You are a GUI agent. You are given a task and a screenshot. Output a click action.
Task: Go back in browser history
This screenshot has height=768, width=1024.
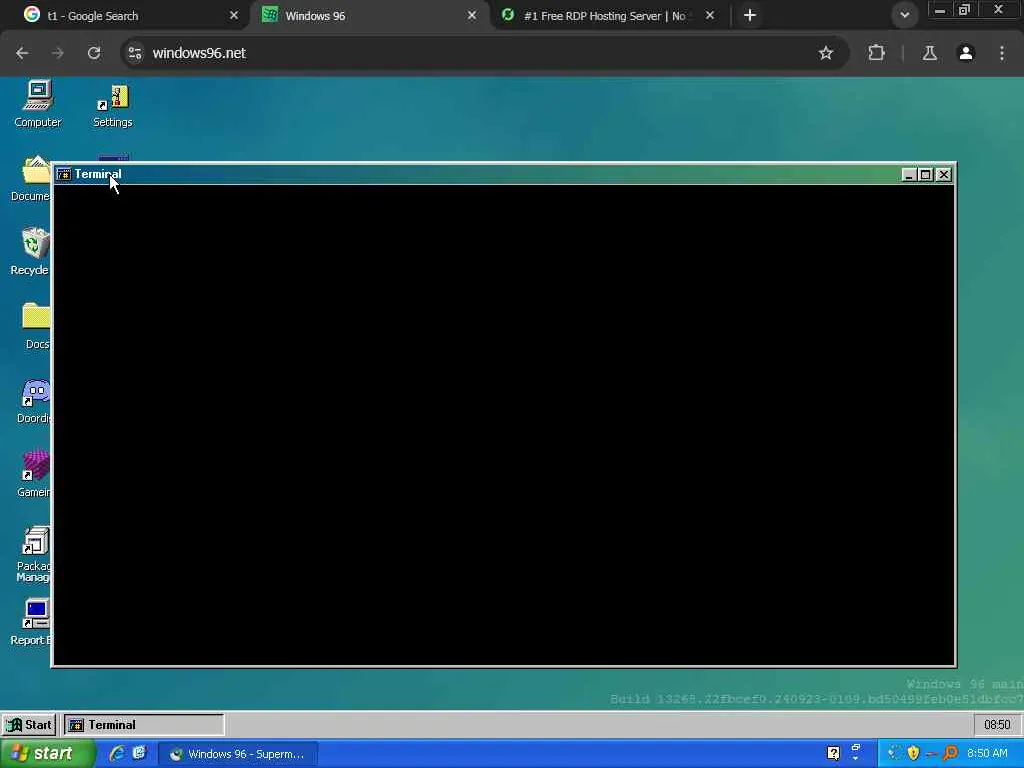(x=22, y=53)
